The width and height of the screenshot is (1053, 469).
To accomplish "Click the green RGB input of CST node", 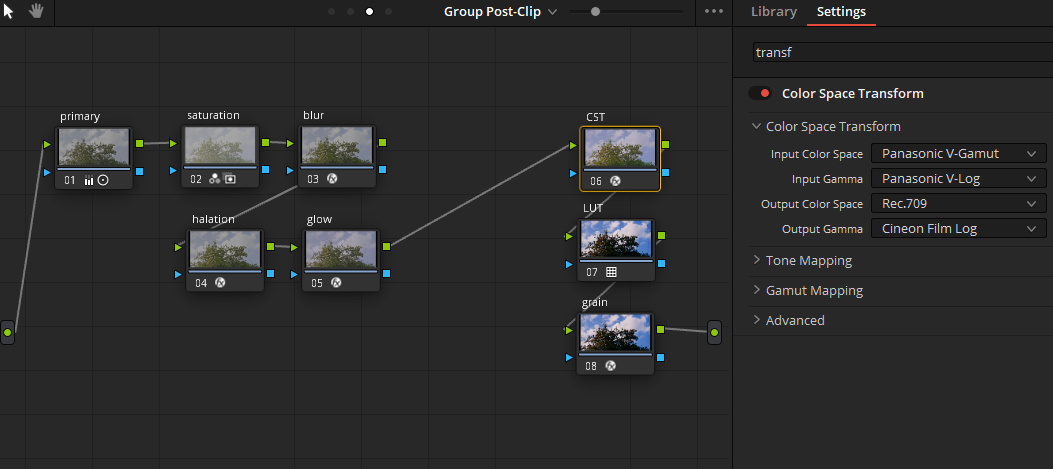I will click(x=573, y=145).
